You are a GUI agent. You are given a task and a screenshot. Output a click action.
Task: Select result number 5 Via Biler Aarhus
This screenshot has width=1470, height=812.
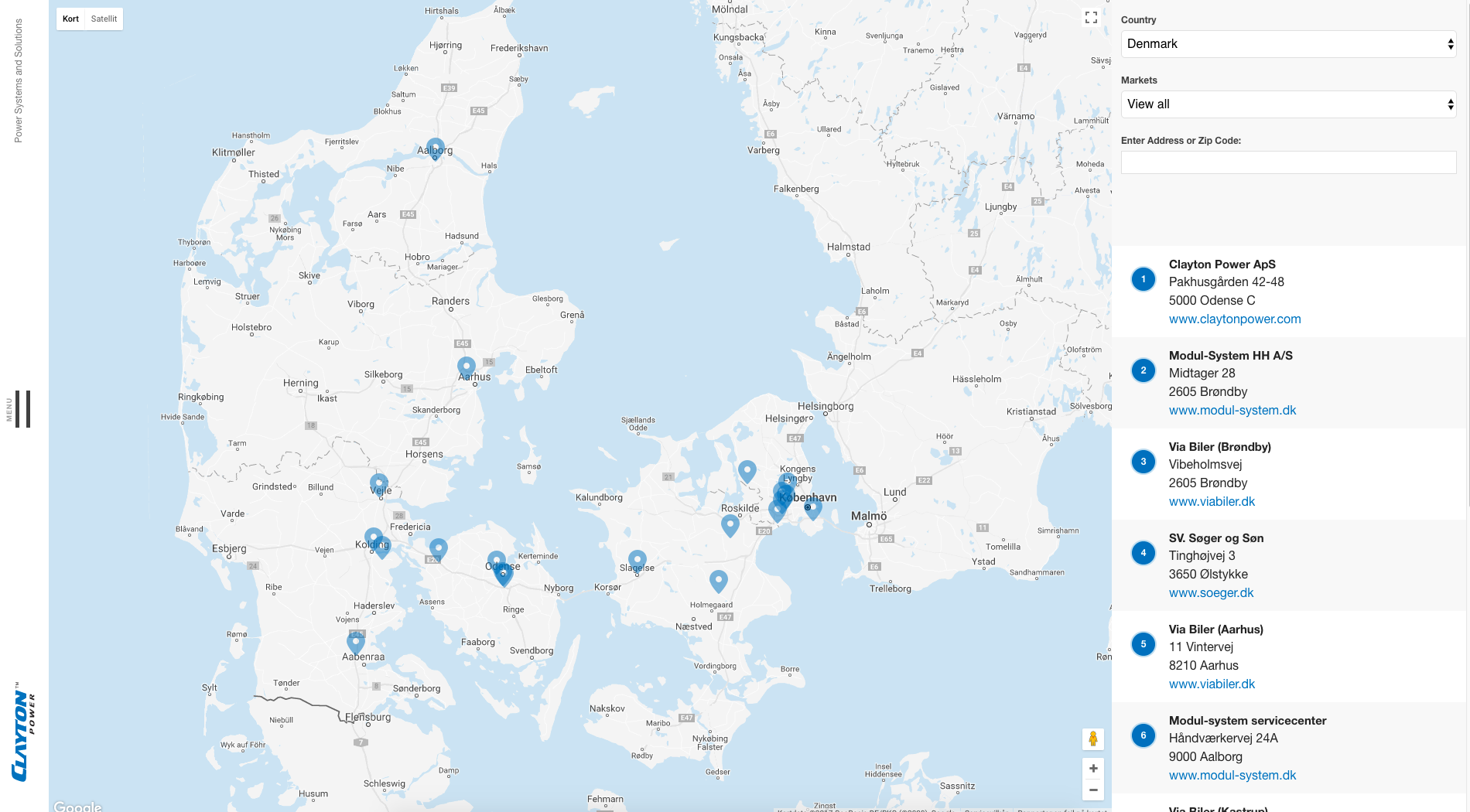click(1144, 644)
